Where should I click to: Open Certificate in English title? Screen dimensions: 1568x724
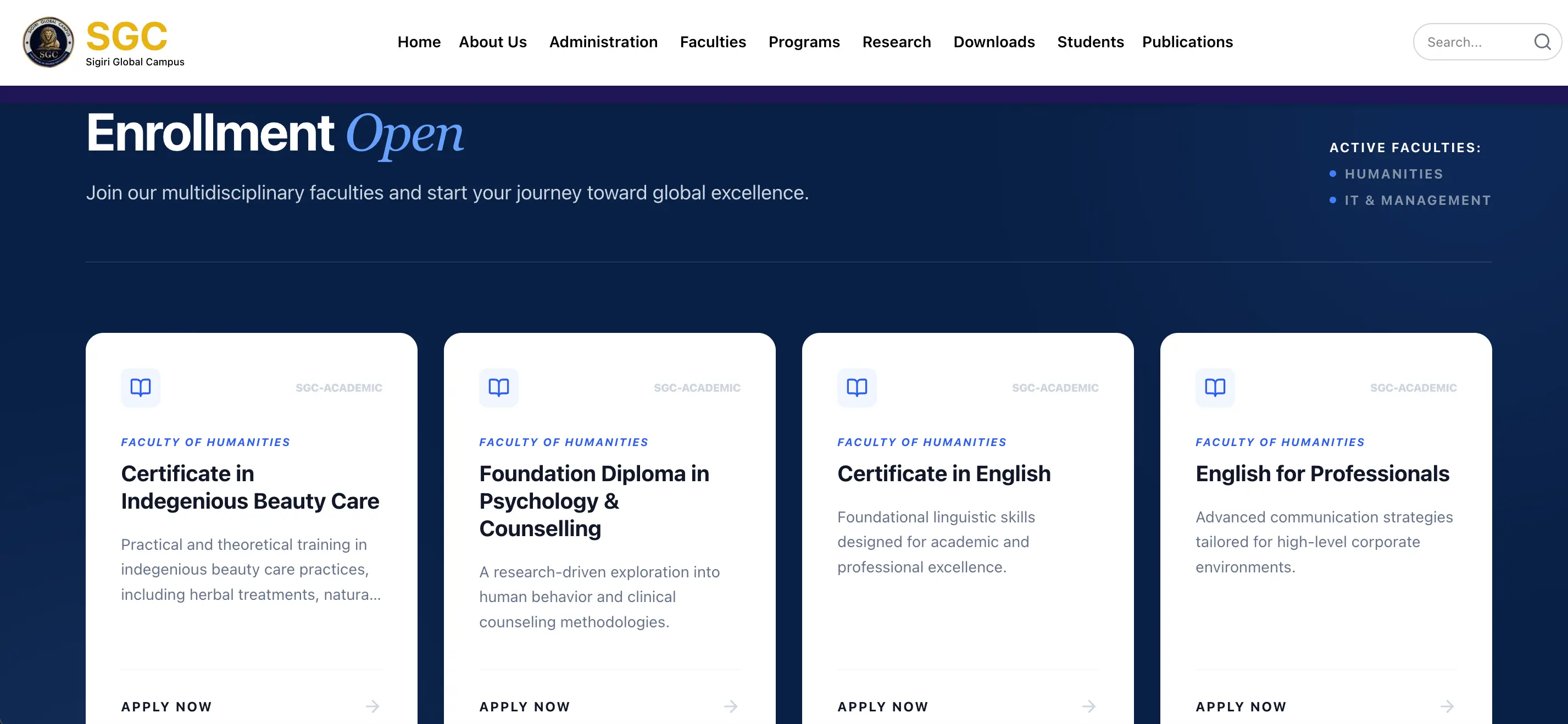[943, 474]
